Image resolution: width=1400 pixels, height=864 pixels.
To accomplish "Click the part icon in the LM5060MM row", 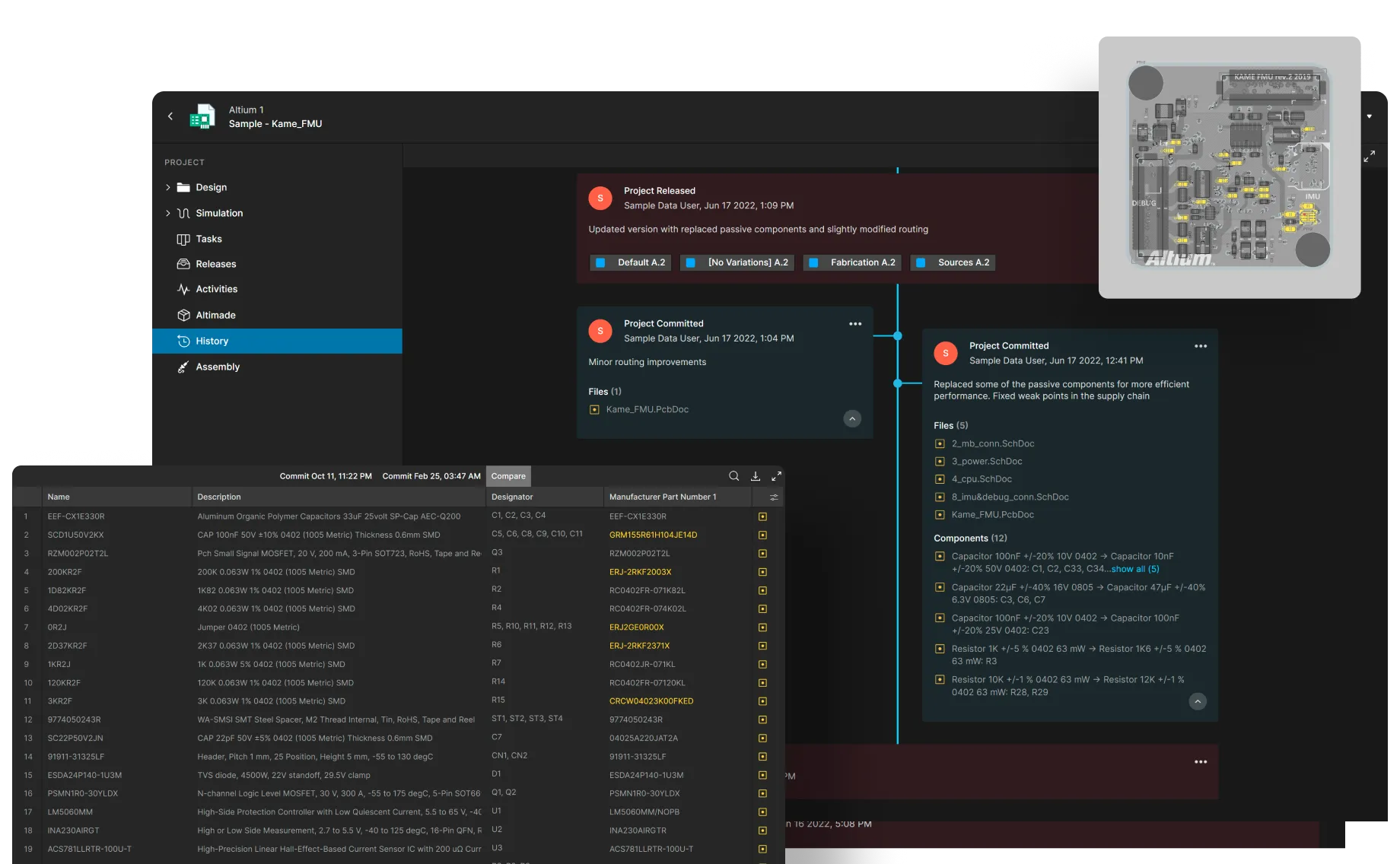I will pos(762,813).
